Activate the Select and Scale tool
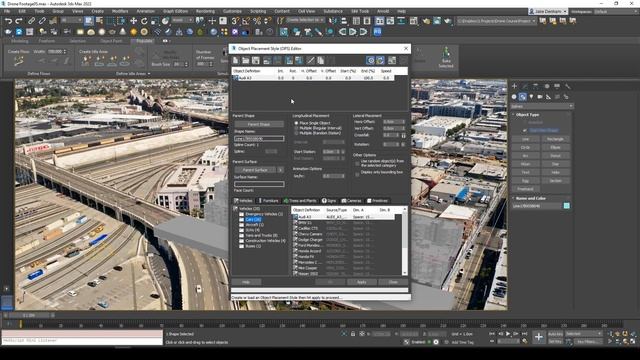 (x=155, y=20)
